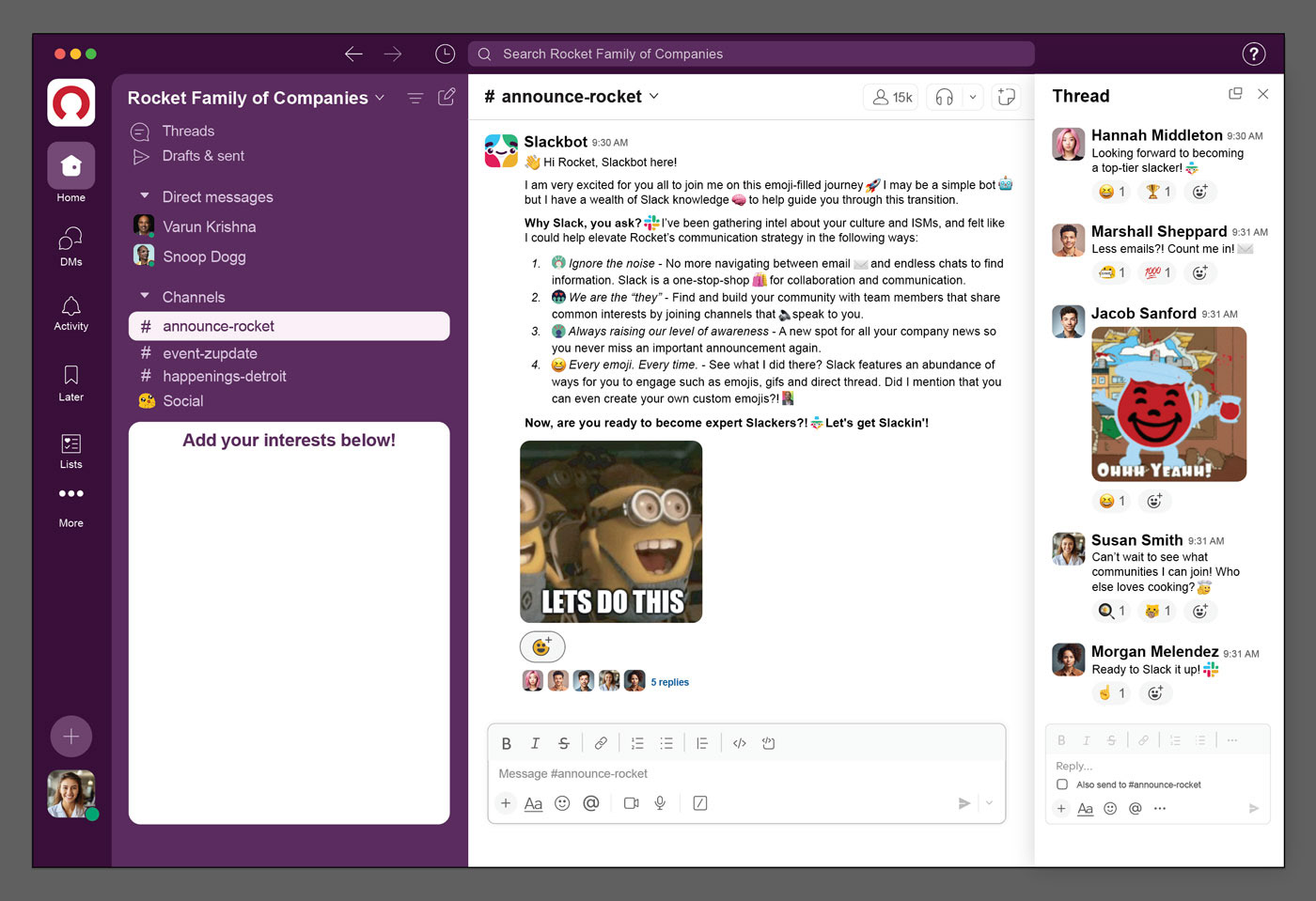This screenshot has width=1316, height=901.
Task: Open Jacob Sanford's Ohhh Yeahh GIF
Action: (1168, 404)
